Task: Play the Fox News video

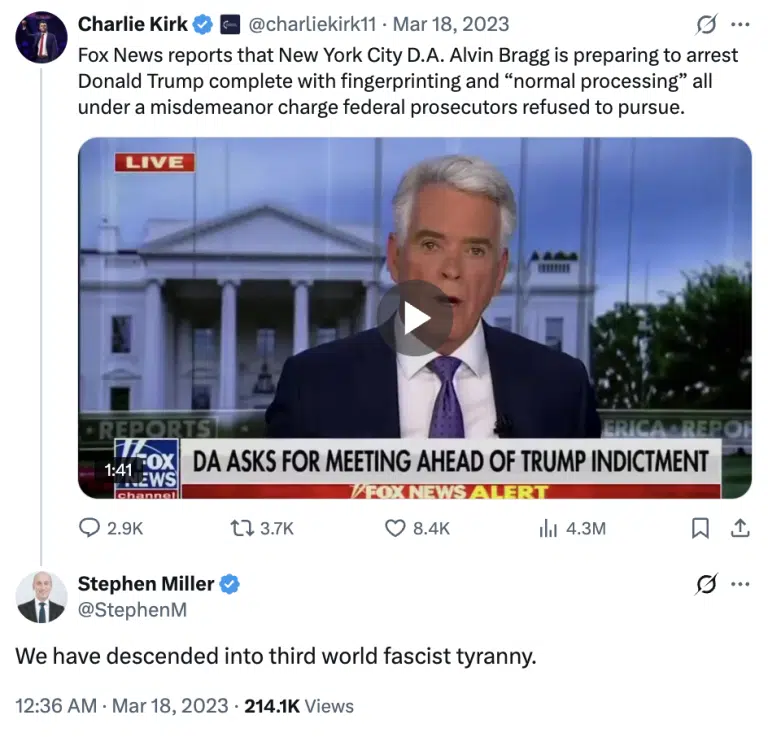Action: coord(414,317)
